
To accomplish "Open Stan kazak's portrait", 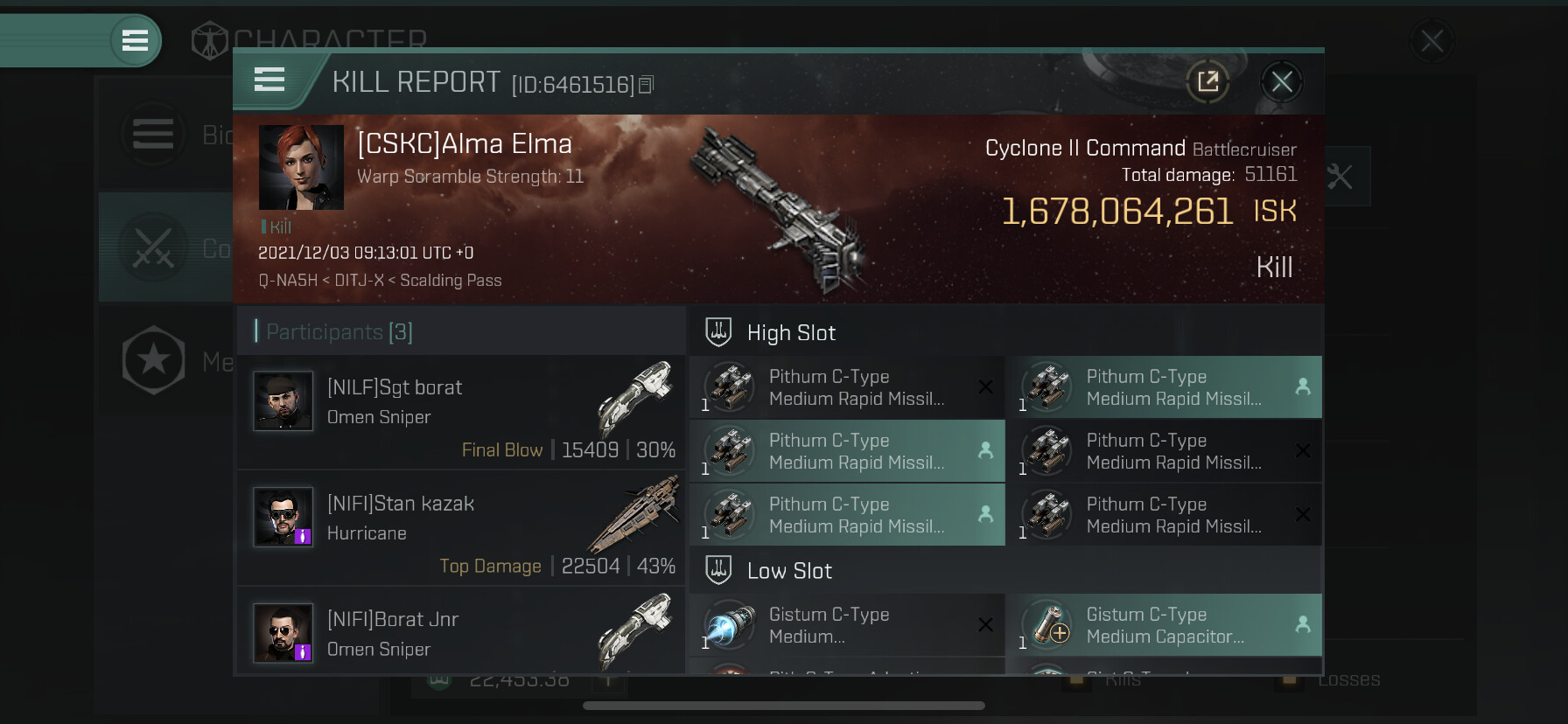I will [x=283, y=517].
